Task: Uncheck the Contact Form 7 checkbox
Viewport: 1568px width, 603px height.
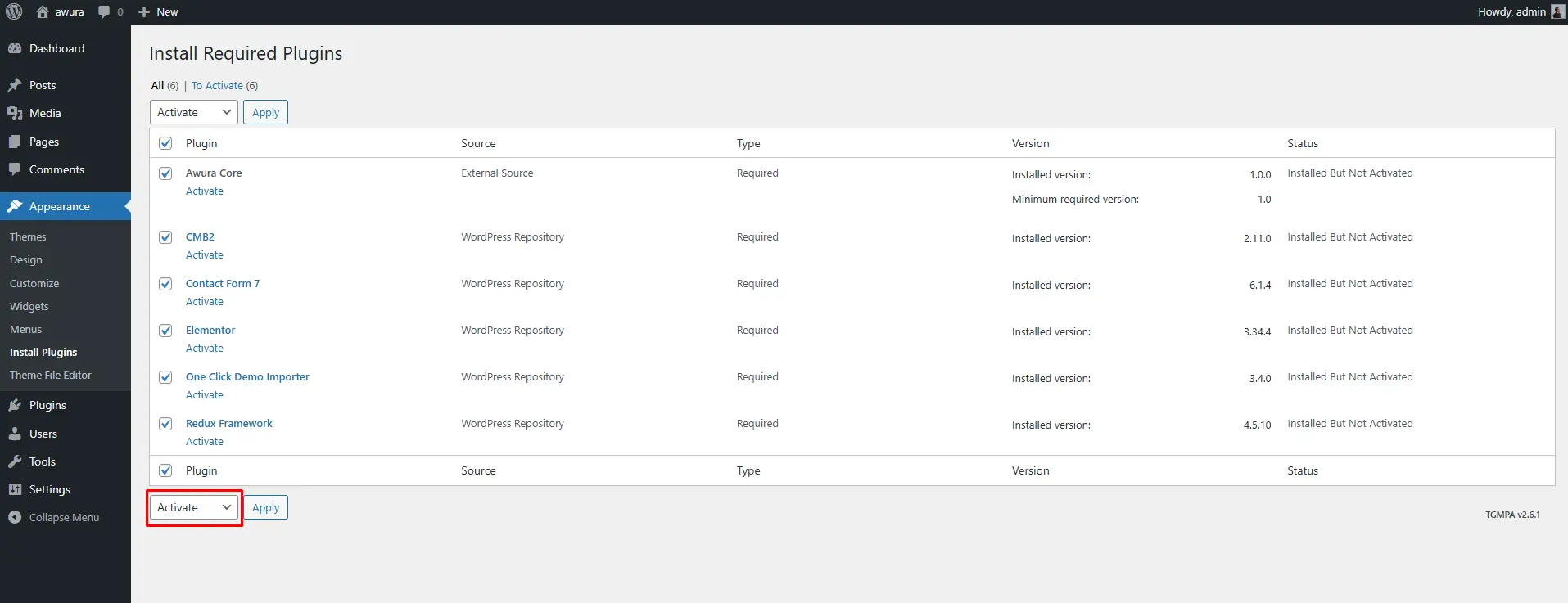Action: pyautogui.click(x=165, y=284)
